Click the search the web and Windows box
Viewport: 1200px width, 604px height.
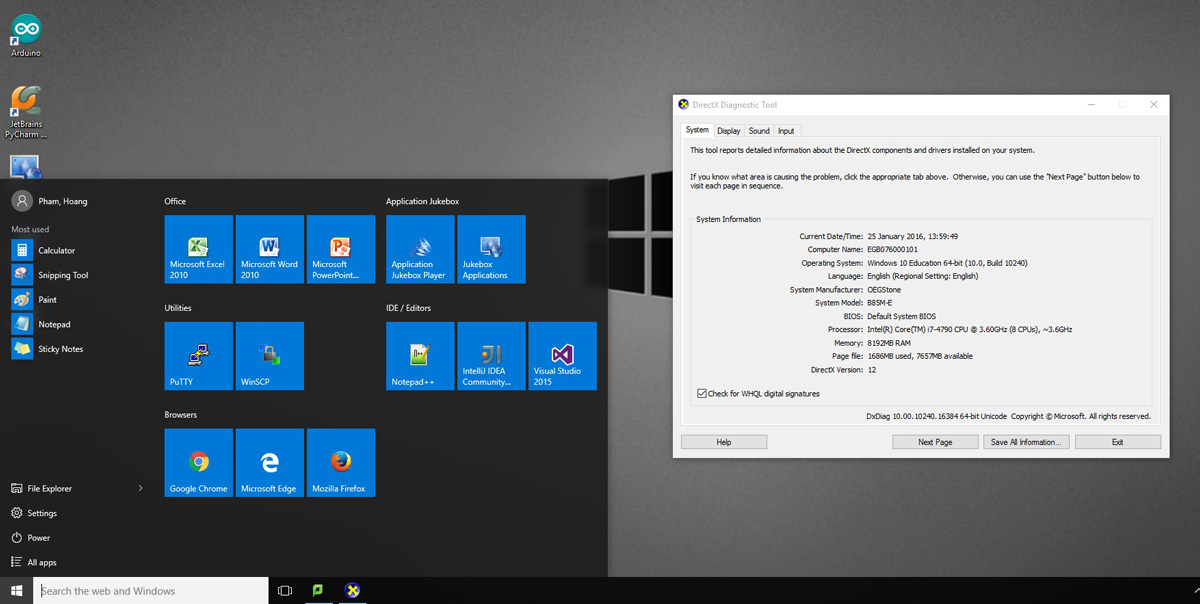pyautogui.click(x=151, y=591)
